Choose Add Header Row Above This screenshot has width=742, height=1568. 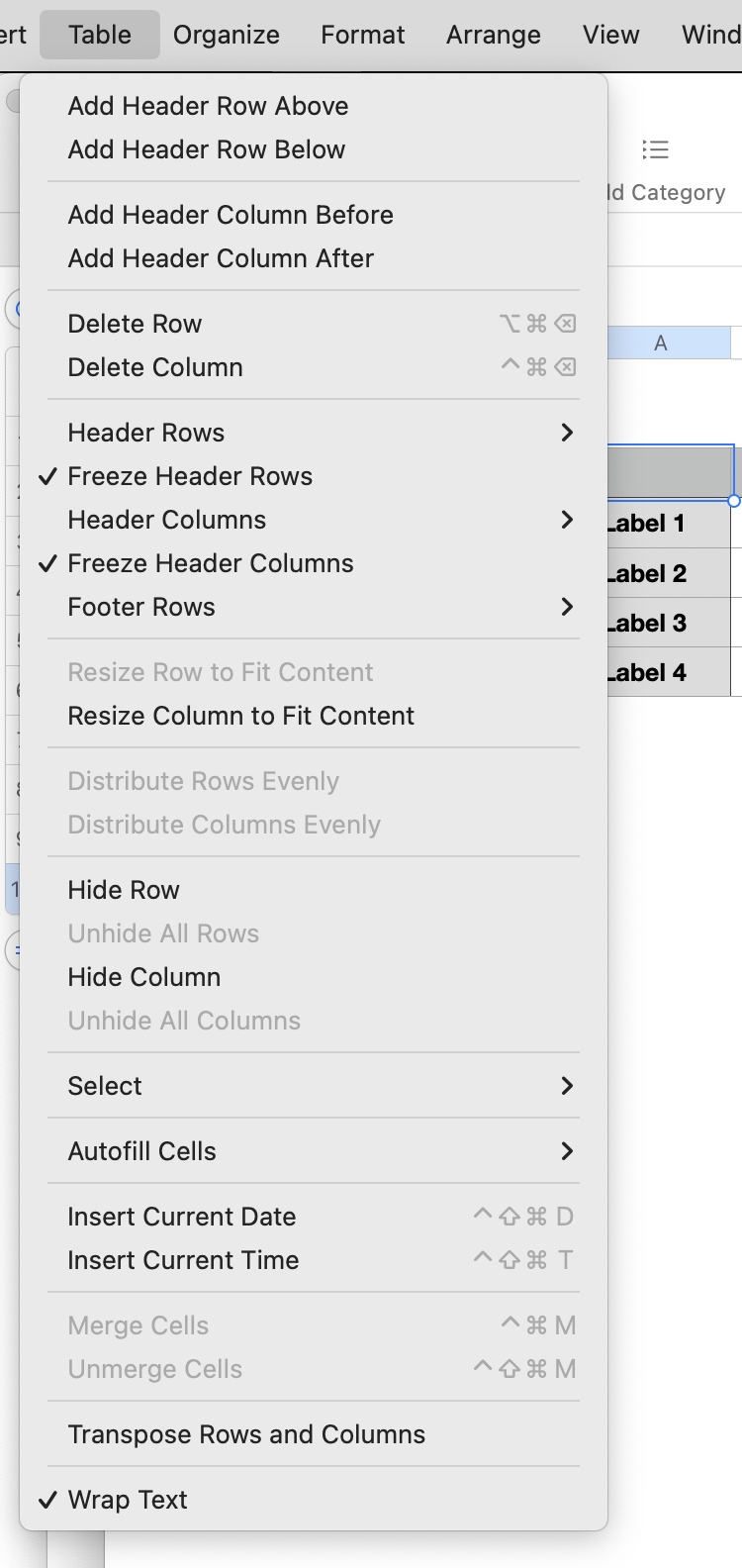click(x=208, y=106)
